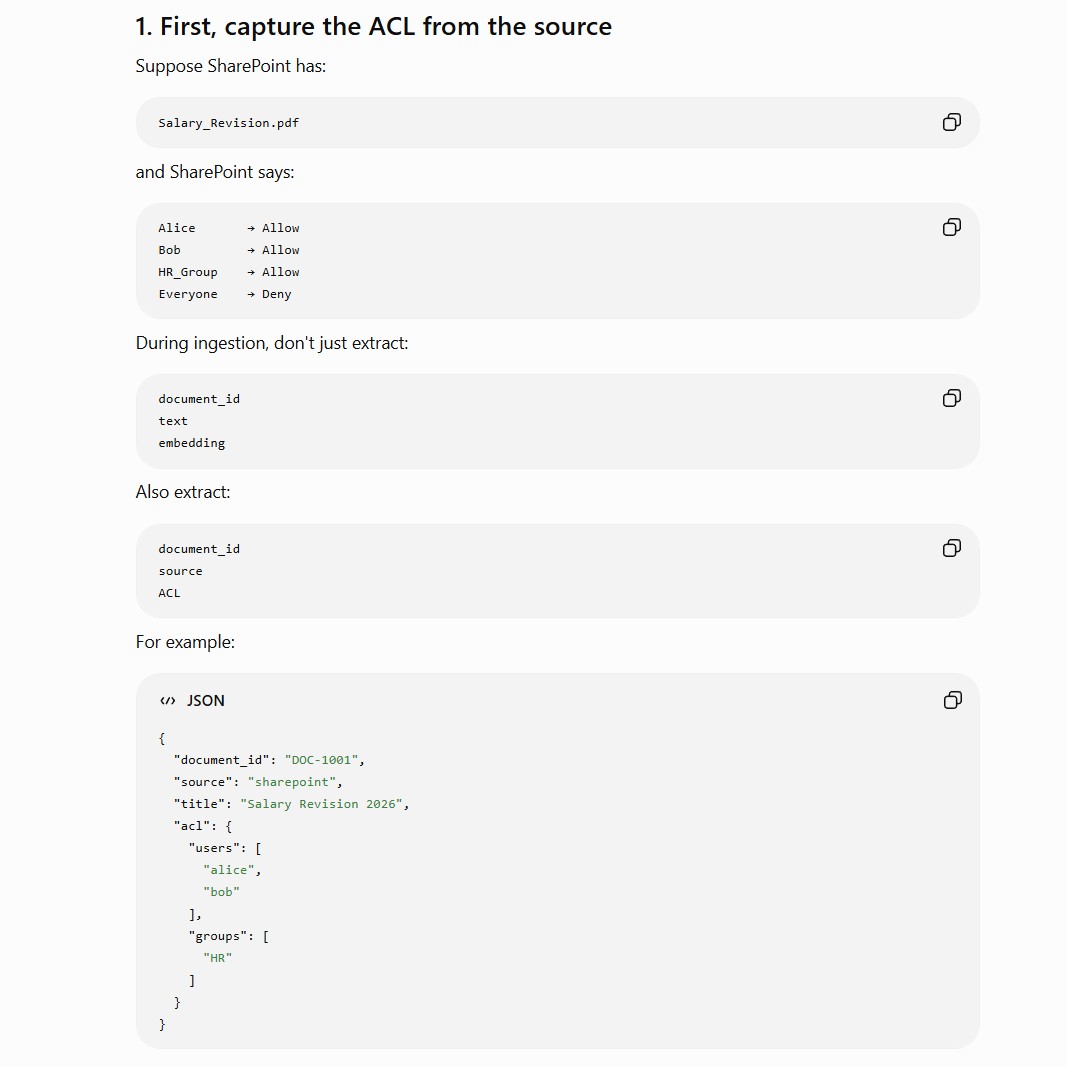Image resolution: width=1066 pixels, height=1067 pixels.
Task: Click the word 'embedding' in code block
Action: click(192, 443)
